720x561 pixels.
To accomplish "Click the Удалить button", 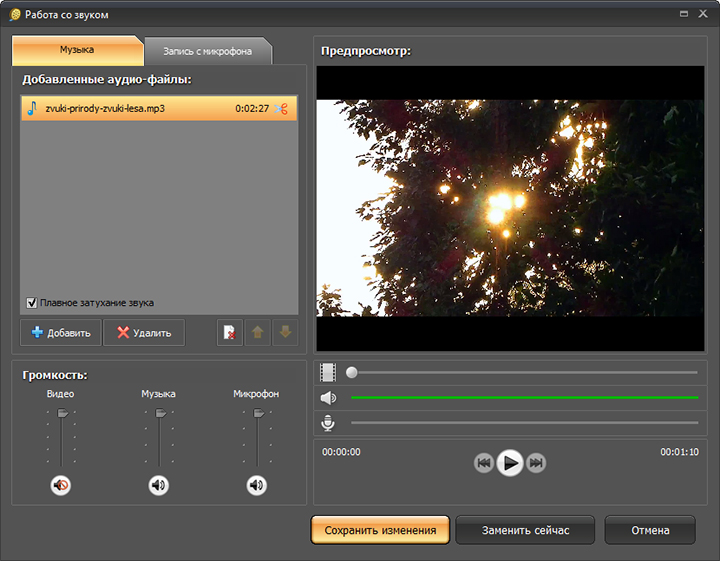I will (x=144, y=332).
